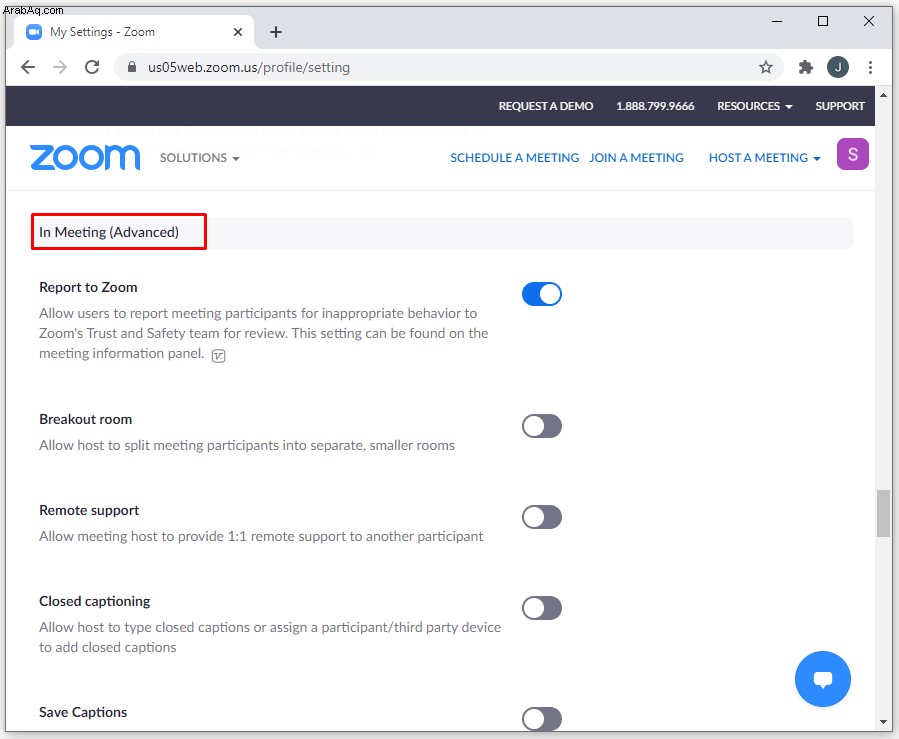The width and height of the screenshot is (899, 739).
Task: Expand the Solutions dropdown menu
Action: pyautogui.click(x=200, y=158)
